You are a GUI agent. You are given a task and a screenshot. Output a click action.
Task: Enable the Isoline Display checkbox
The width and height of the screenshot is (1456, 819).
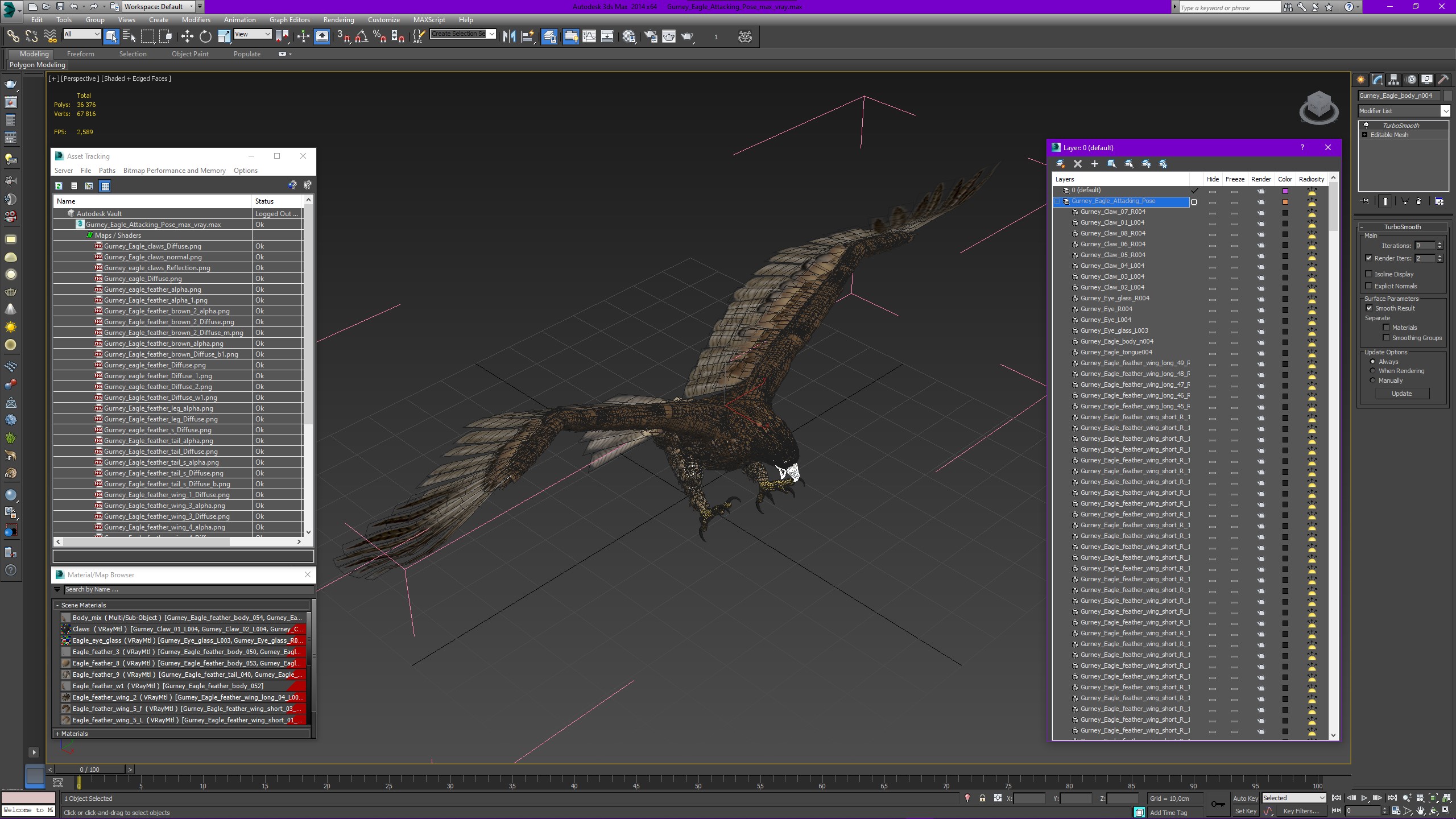[x=1369, y=274]
